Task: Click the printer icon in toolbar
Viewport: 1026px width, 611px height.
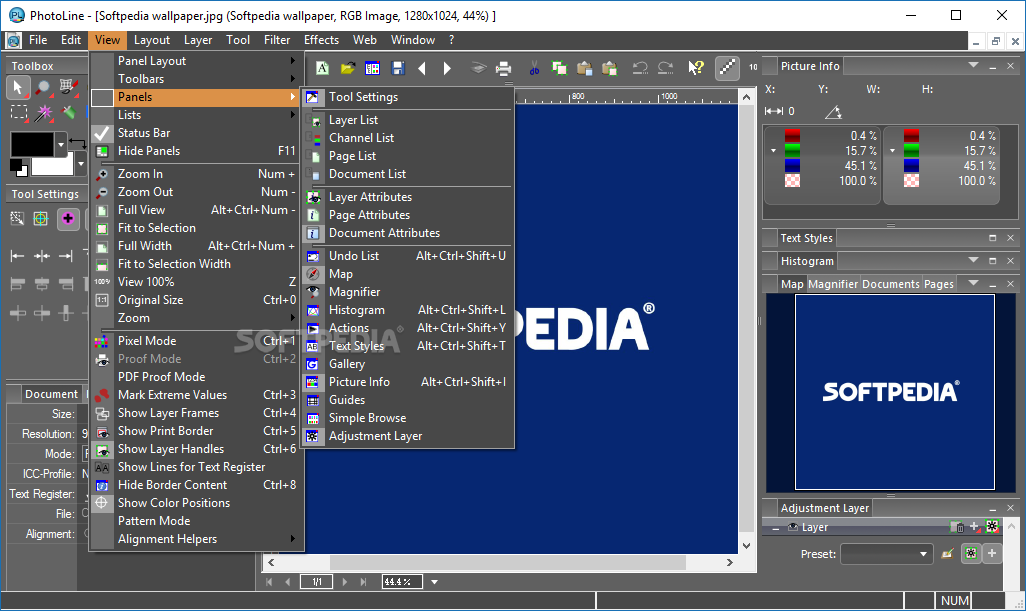Action: [x=503, y=68]
